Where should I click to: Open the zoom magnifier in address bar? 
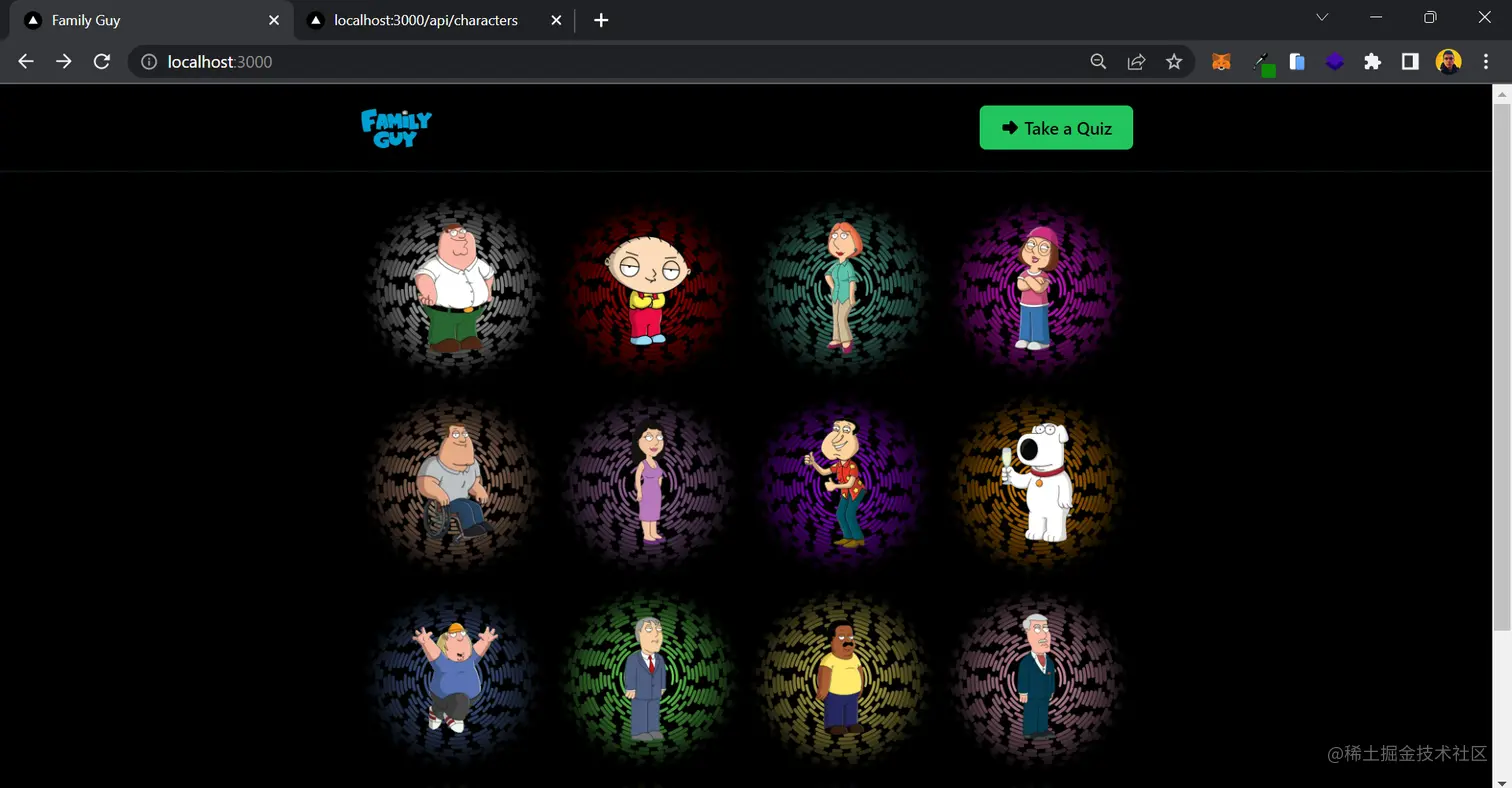pyautogui.click(x=1098, y=62)
